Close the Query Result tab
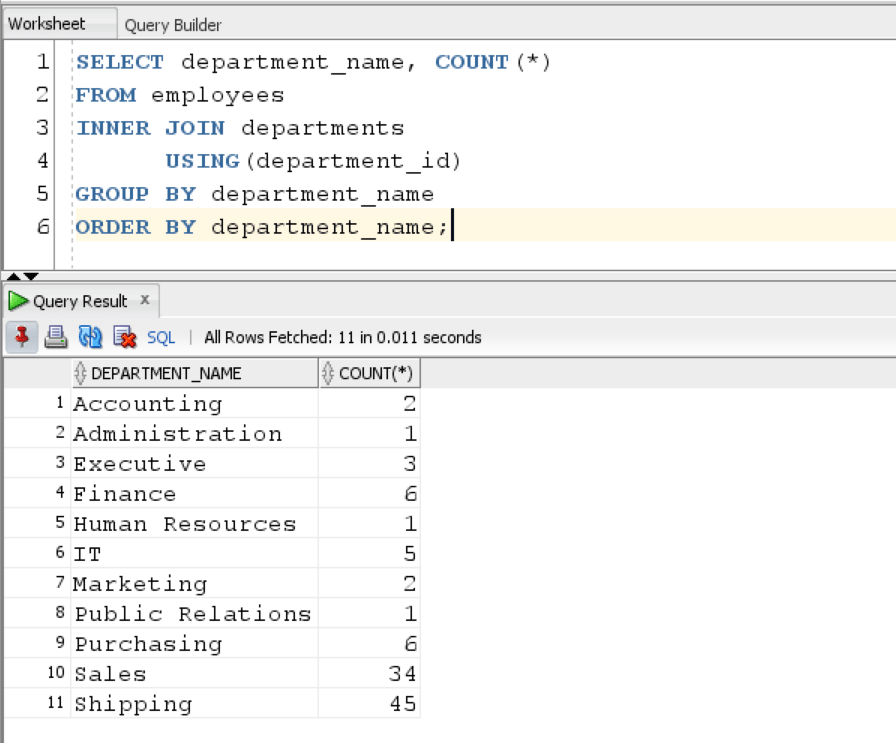Viewport: 896px width, 743px height. (x=144, y=300)
